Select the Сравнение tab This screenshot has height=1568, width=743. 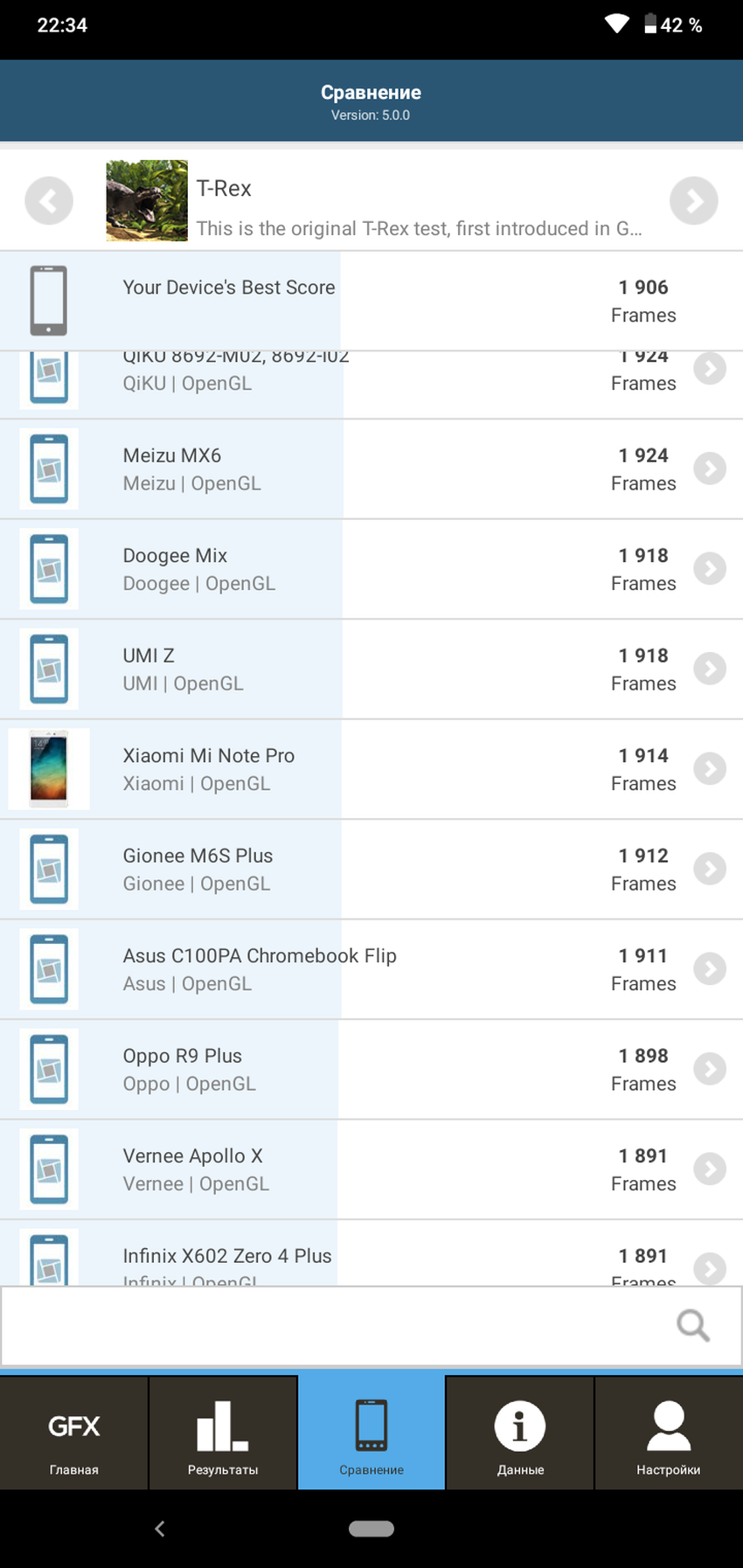[371, 1433]
